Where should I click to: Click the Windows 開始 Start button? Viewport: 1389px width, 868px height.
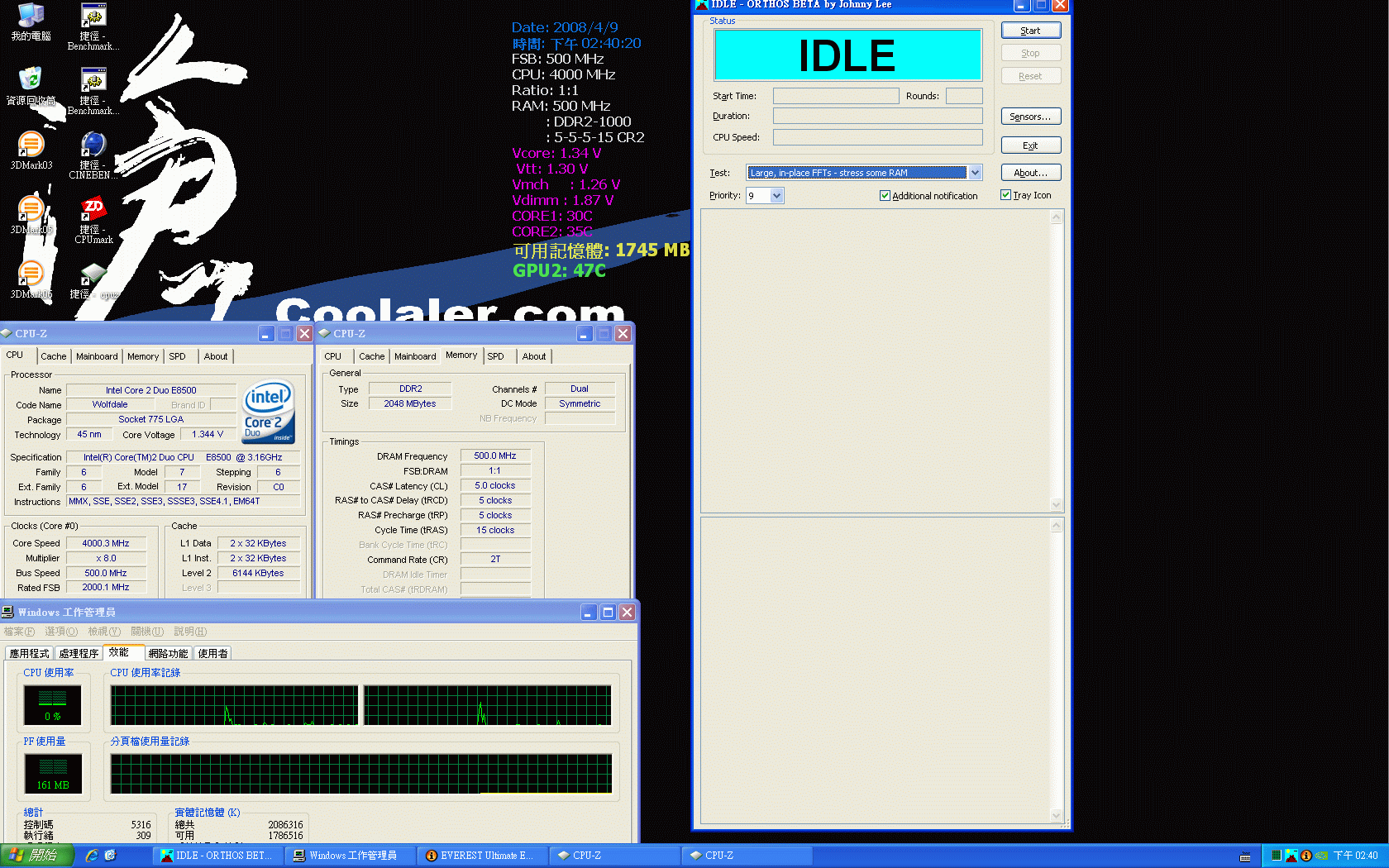coord(37,856)
